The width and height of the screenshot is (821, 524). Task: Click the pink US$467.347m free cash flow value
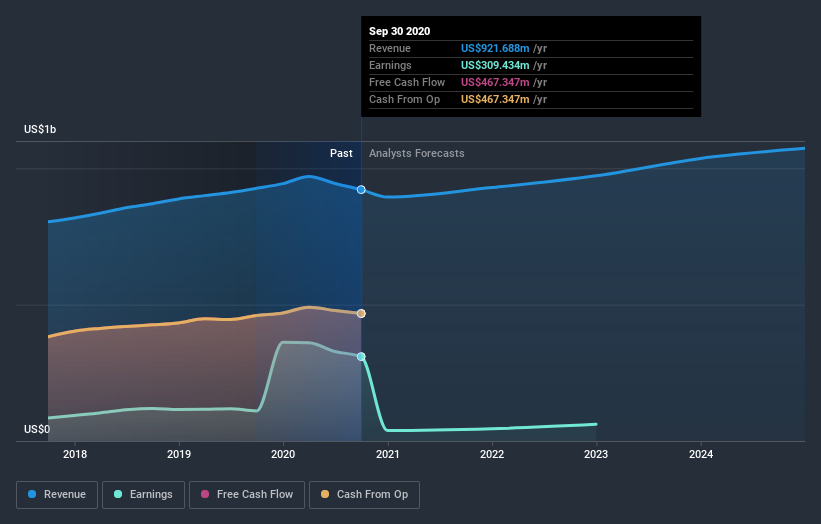tap(495, 82)
